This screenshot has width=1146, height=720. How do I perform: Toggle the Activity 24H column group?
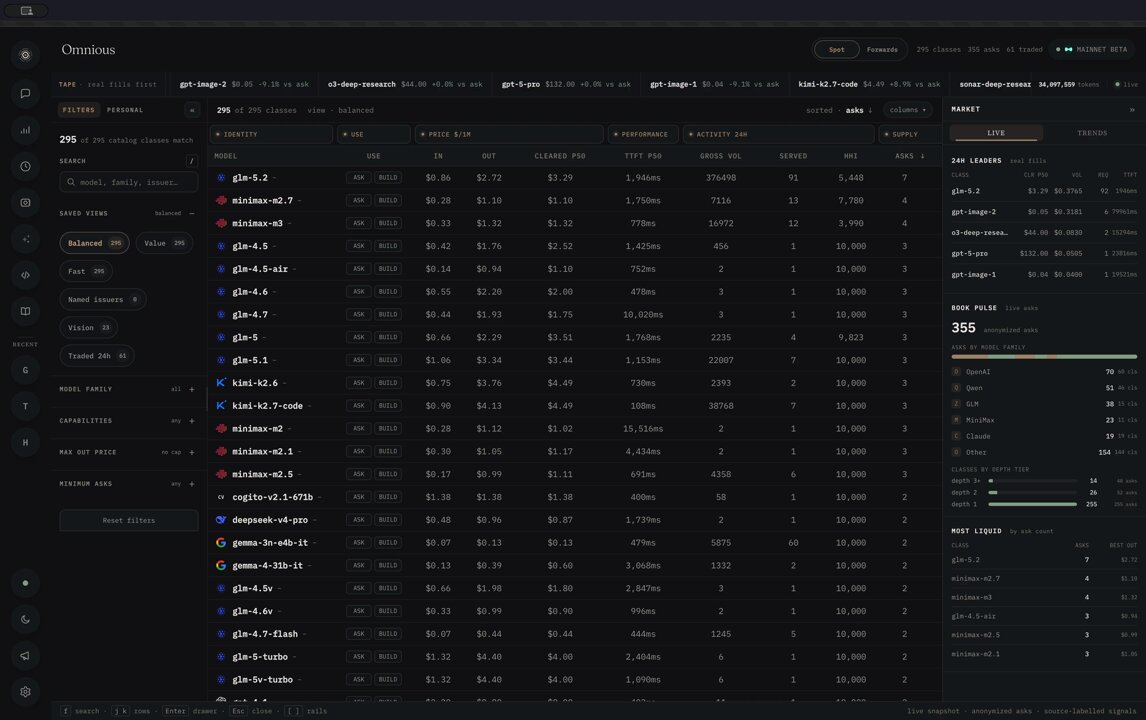tap(778, 134)
